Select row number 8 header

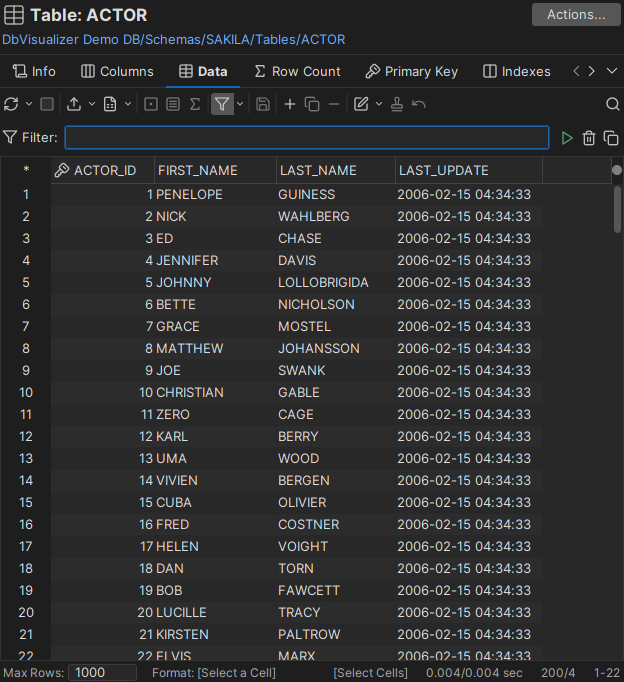(x=26, y=348)
